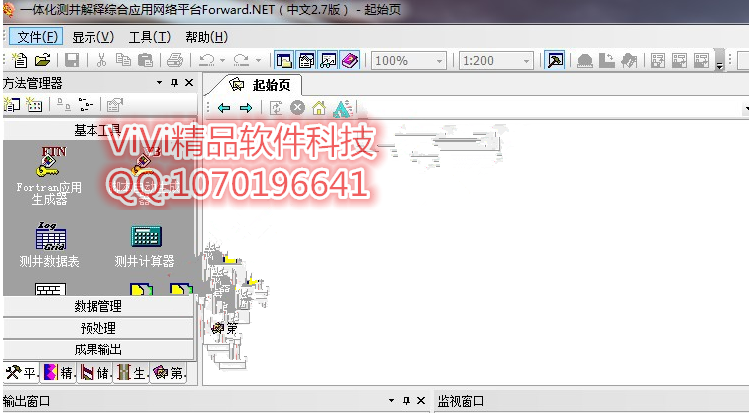Expand the 基本工具 group header
Screen dimensions: 750x413
pos(98,130)
